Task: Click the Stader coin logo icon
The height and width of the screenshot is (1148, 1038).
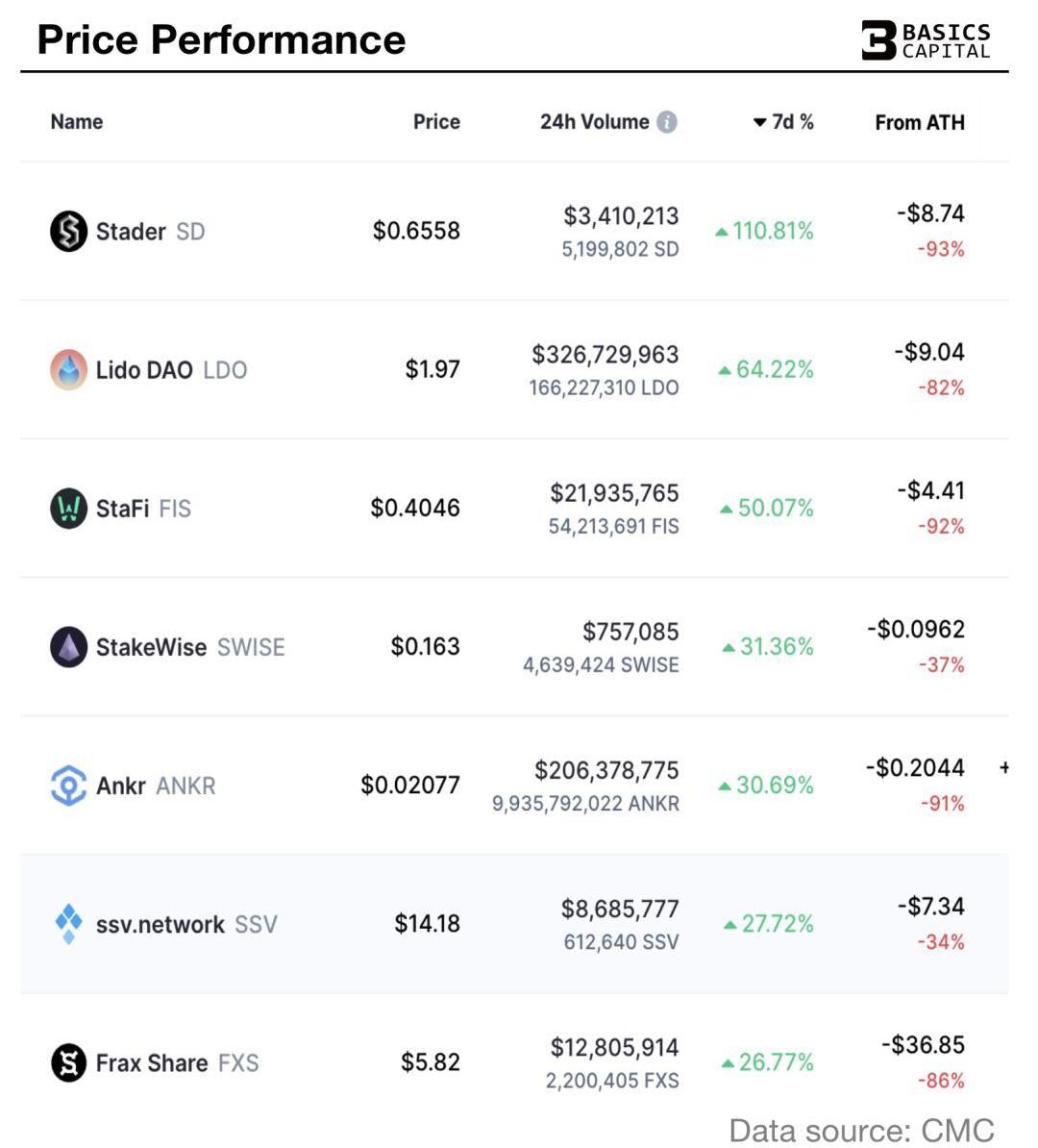Action: [68, 232]
